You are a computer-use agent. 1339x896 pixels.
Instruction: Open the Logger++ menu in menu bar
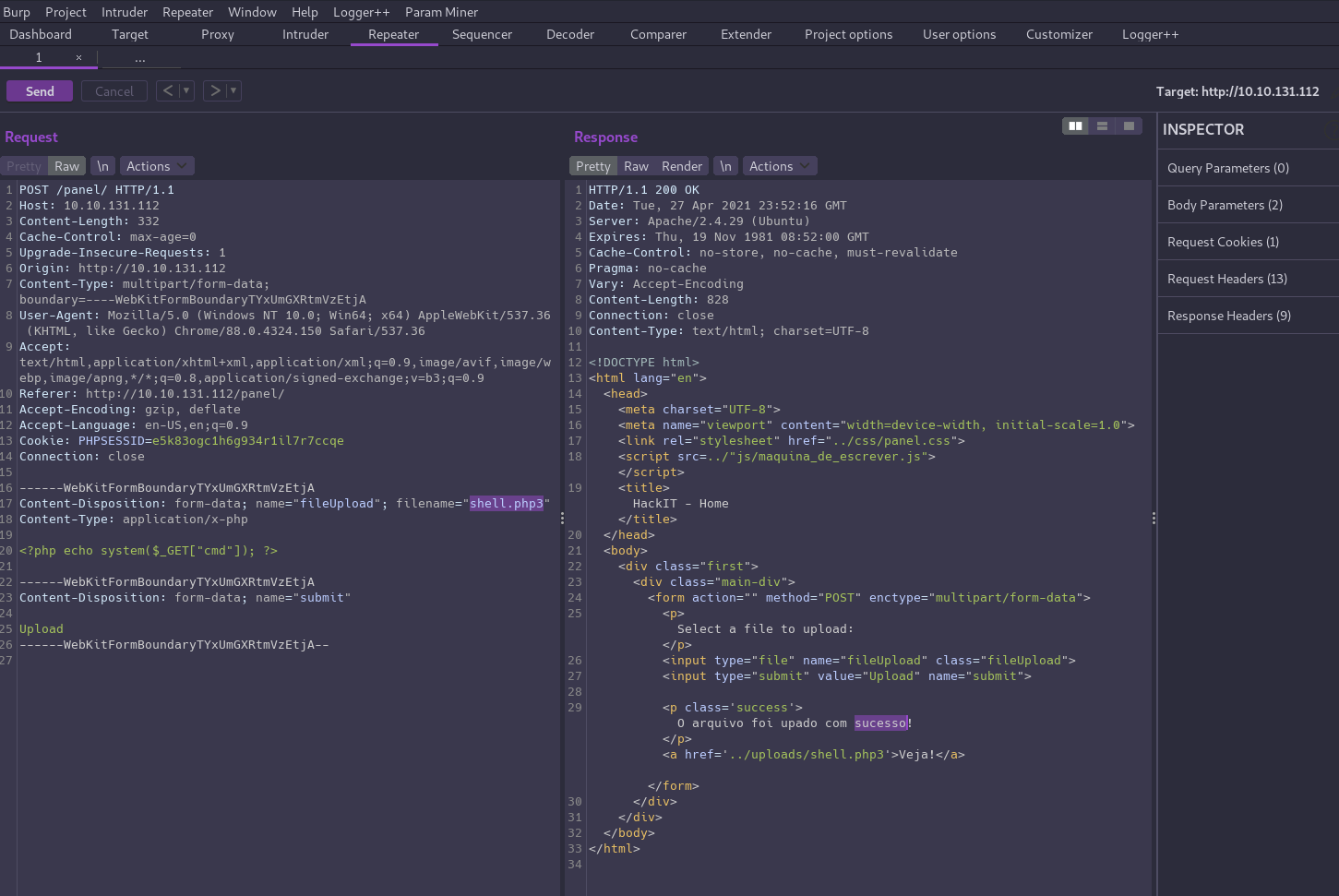click(x=361, y=12)
